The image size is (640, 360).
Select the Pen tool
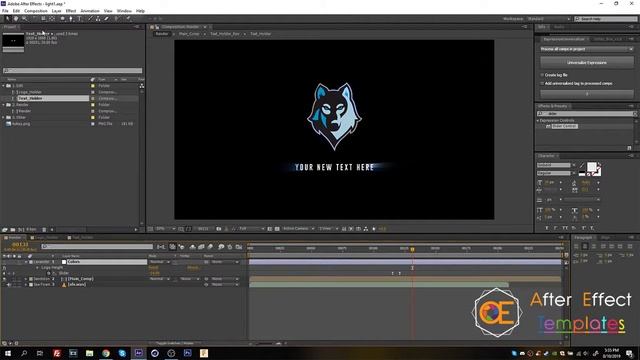click(x=71, y=18)
